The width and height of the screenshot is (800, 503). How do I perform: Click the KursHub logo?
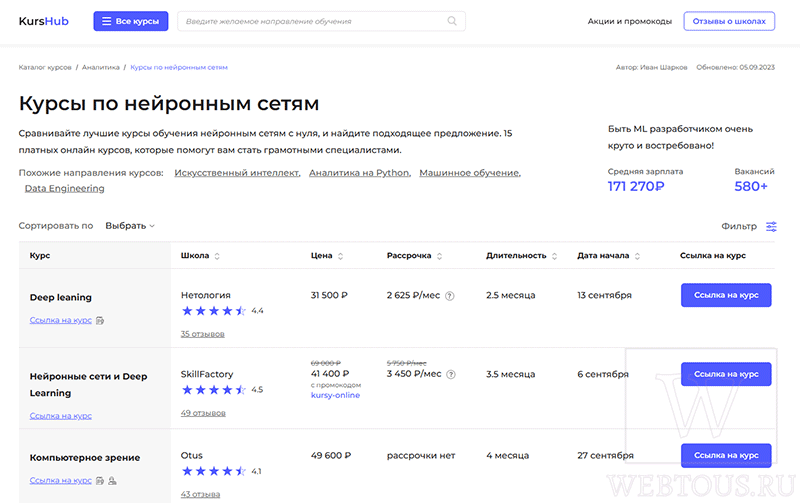point(43,21)
